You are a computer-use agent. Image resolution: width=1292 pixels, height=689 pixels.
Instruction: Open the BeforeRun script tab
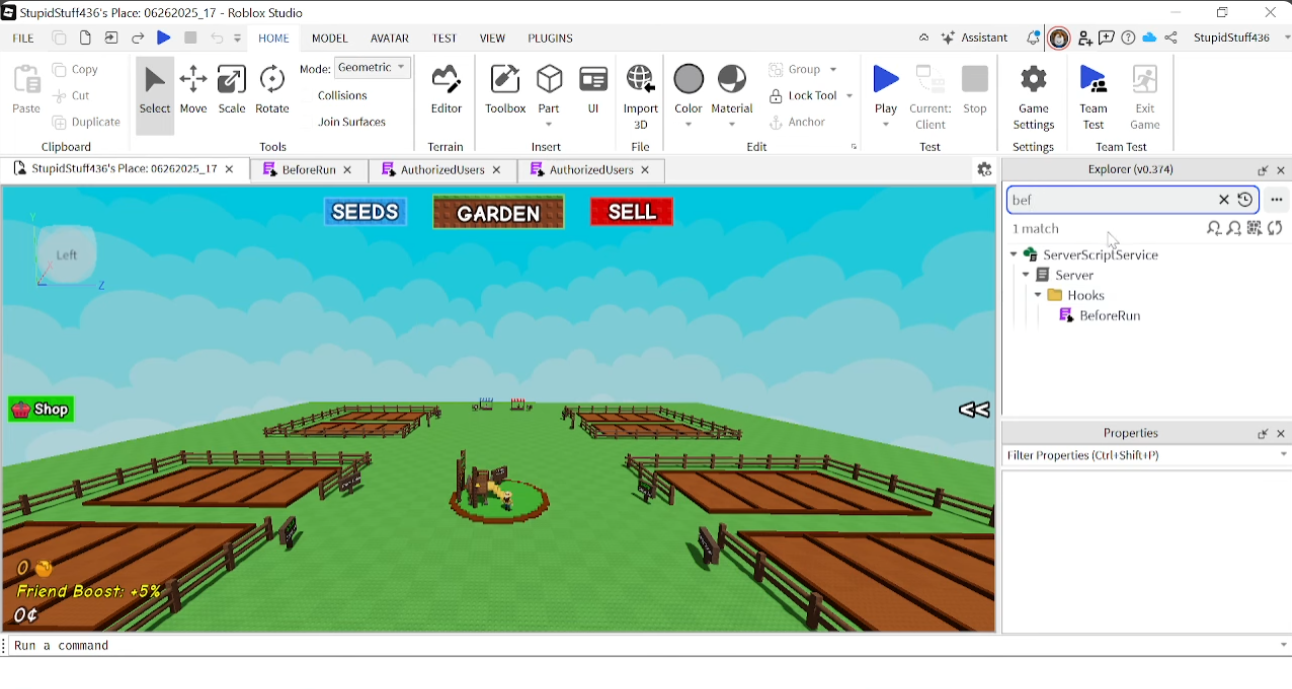point(305,170)
